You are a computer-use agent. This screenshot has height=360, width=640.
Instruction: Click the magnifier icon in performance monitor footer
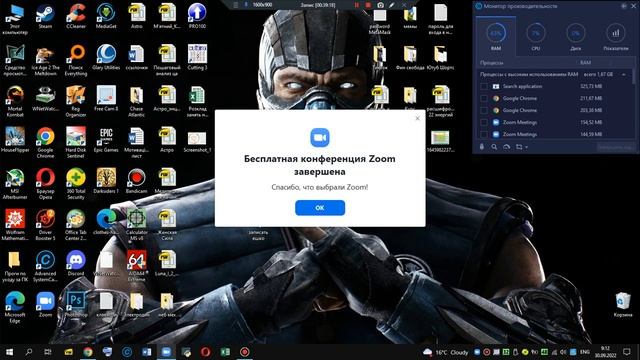494,147
